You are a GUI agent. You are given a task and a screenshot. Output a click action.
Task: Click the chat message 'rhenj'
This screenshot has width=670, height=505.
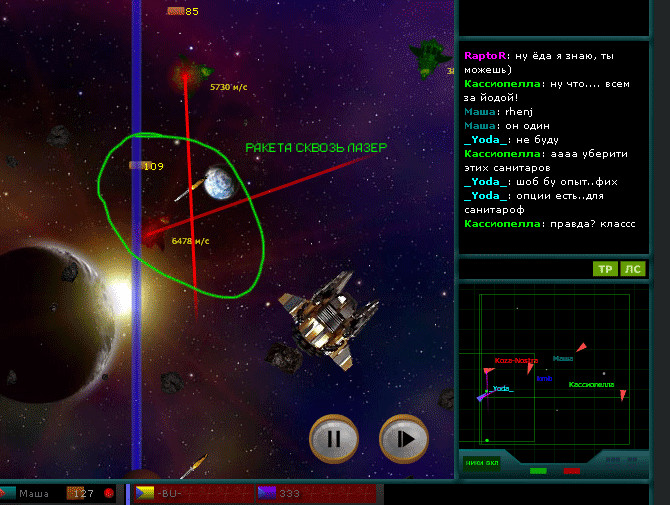click(519, 112)
